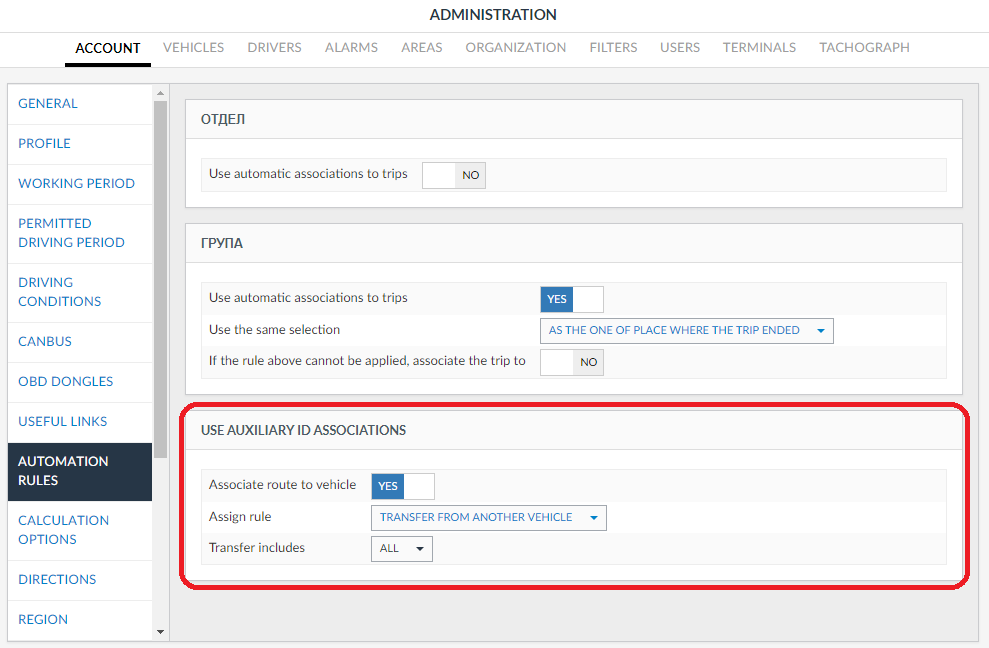Disable ГРУПА automatic associations to trips

click(571, 299)
